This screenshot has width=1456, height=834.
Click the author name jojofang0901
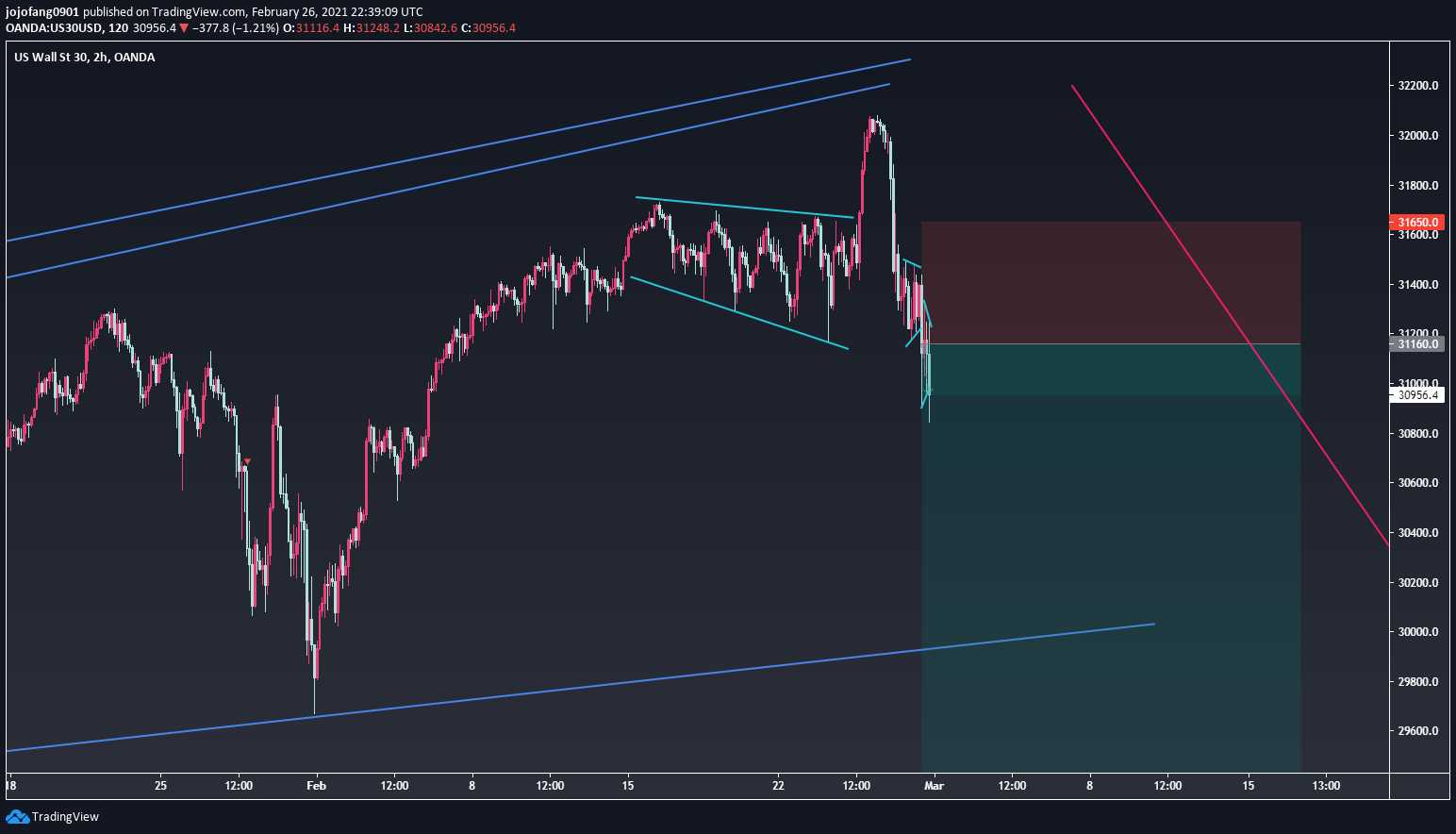click(x=42, y=12)
